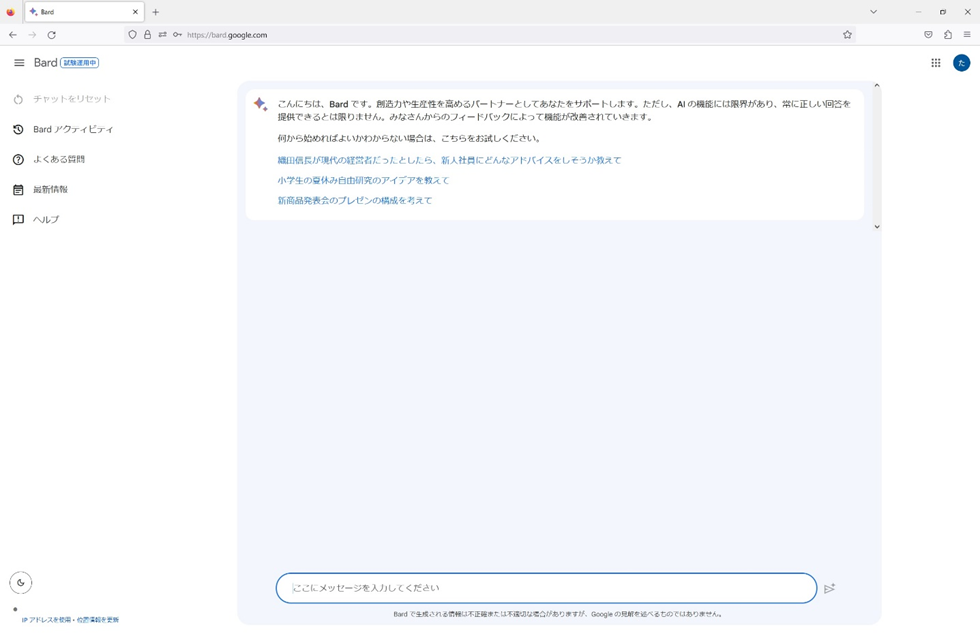The image size is (980, 638).
Task: Click the 小学生の夏休み自由研究 suggestion link
Action: (363, 181)
